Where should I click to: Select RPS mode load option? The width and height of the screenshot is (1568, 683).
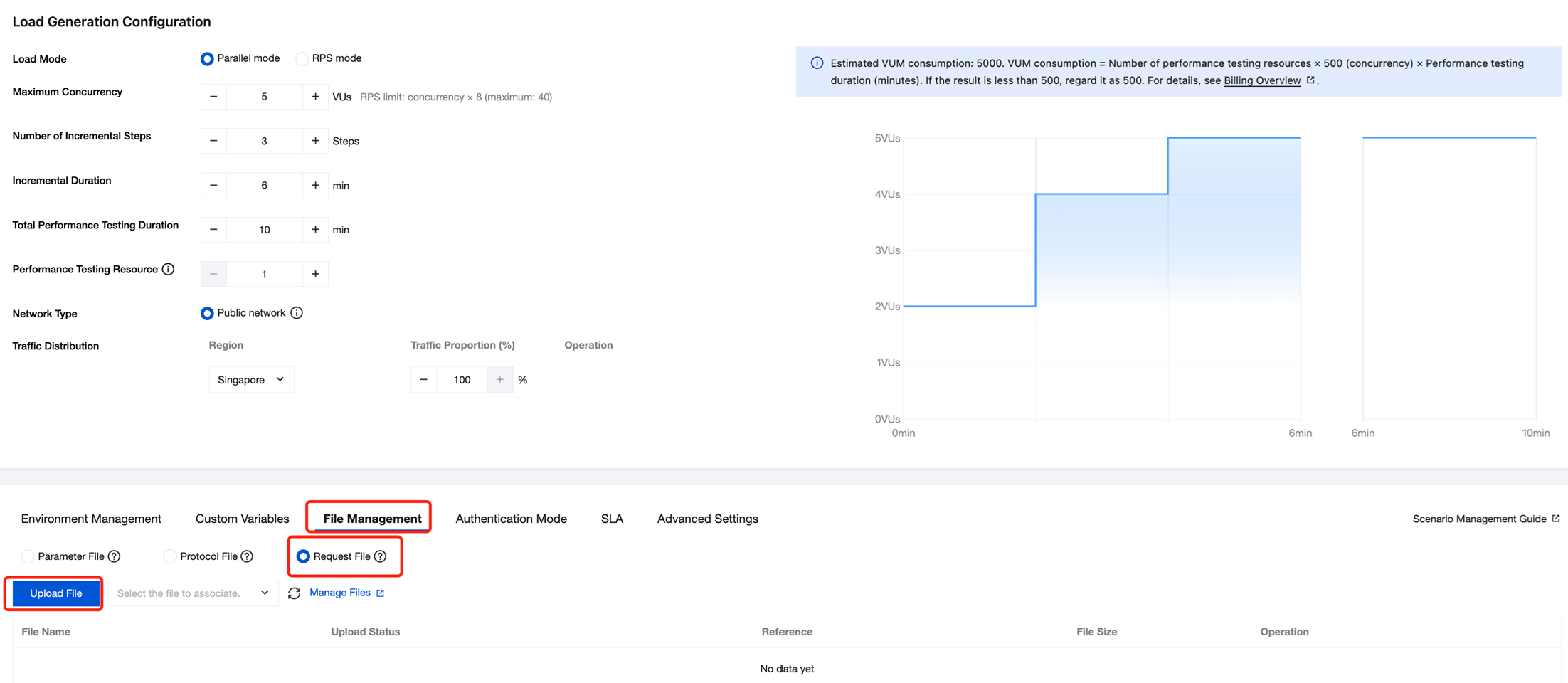point(302,59)
